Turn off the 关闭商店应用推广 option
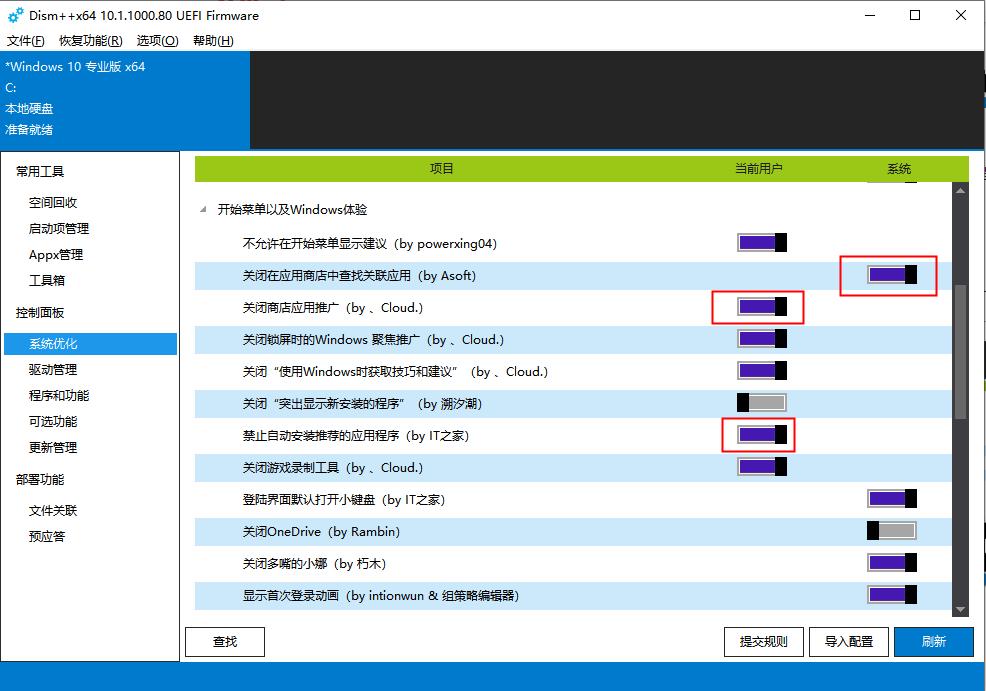 coord(758,307)
